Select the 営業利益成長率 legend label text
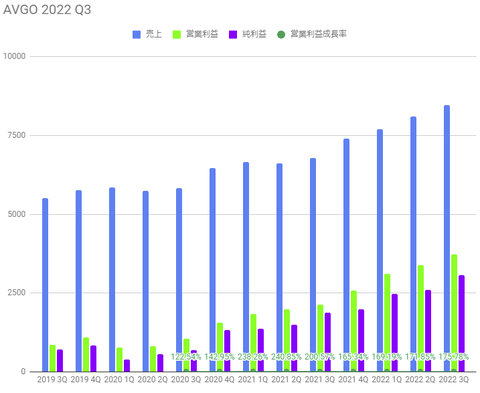Viewport: 480px width, 393px height. coord(318,34)
